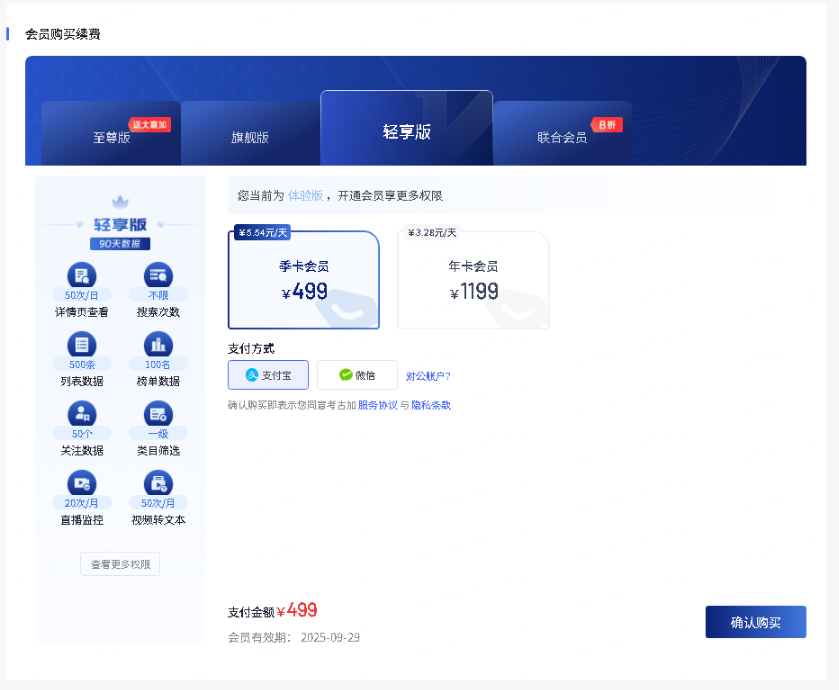Choose 支付宝 as payment method
Viewport: 839px width, 690px height.
tap(268, 375)
